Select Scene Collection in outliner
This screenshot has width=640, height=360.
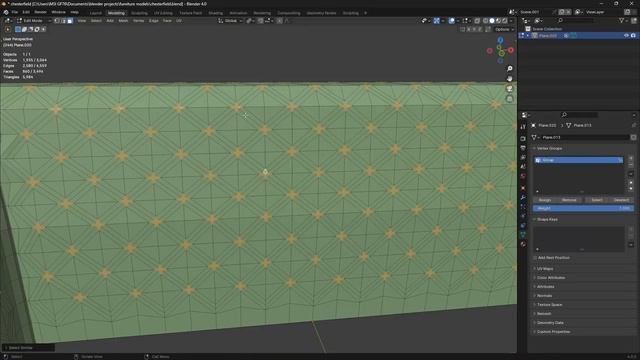pyautogui.click(x=547, y=29)
